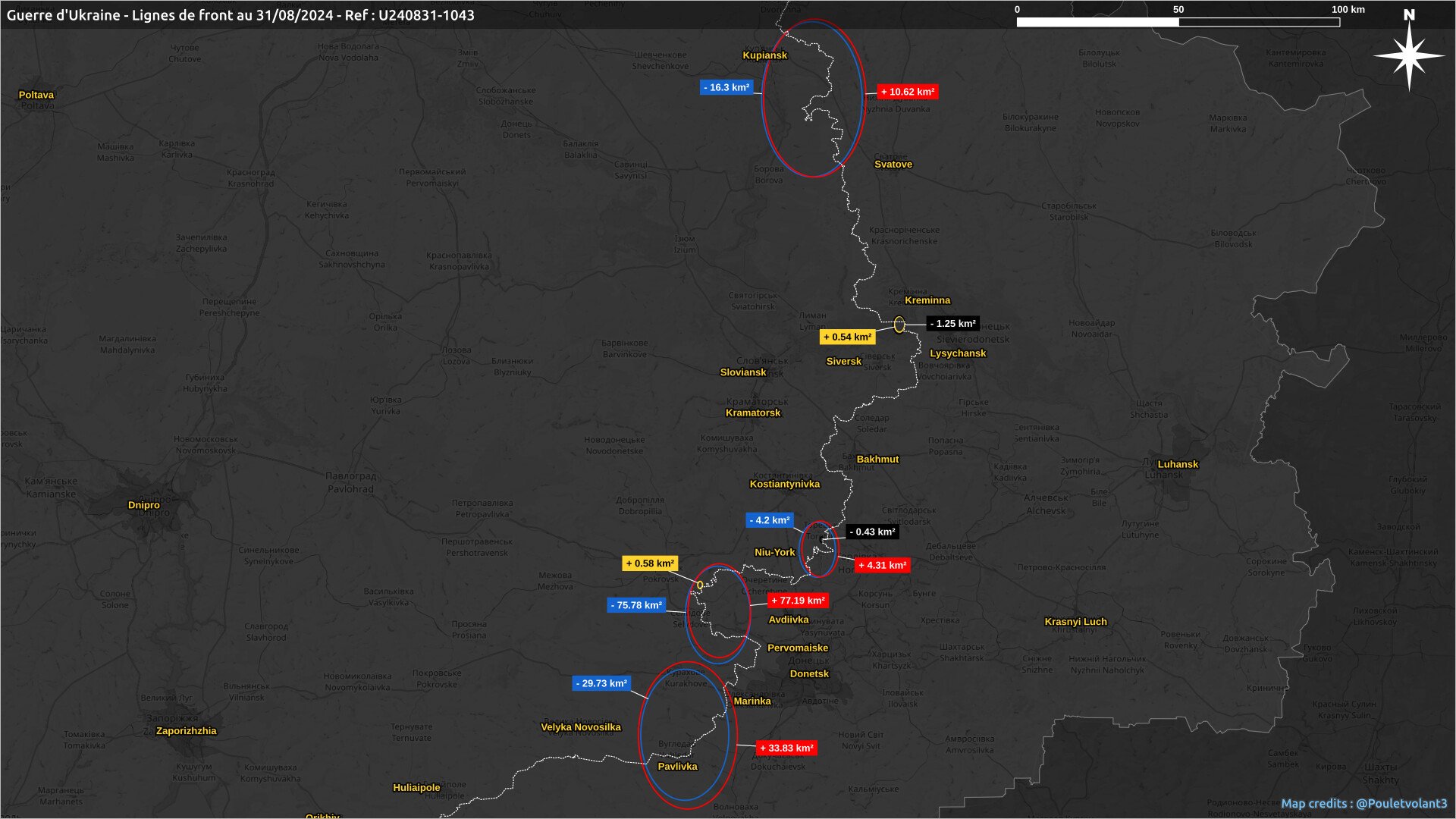The image size is (1456, 819).
Task: Click the Bakhmut city label
Action: coord(877,460)
